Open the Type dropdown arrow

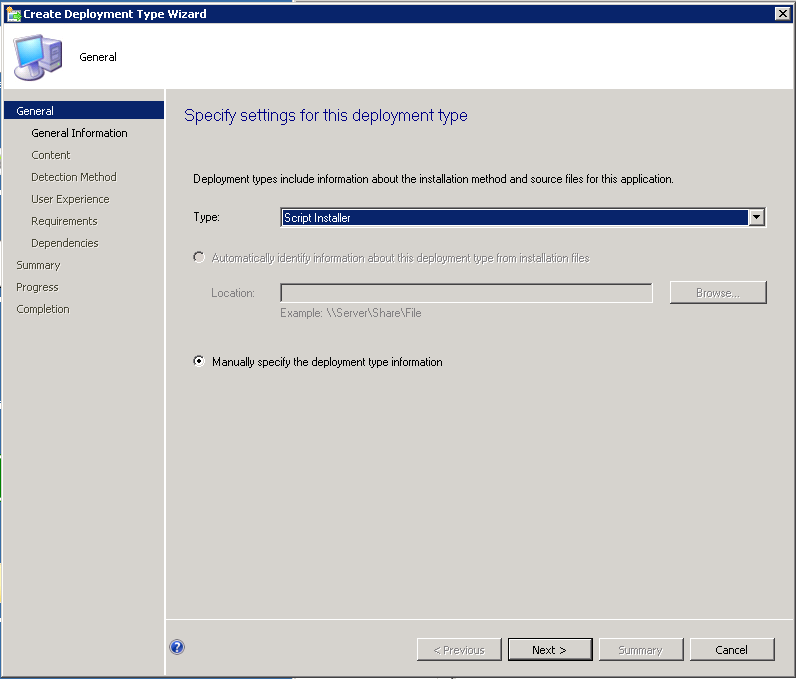757,217
